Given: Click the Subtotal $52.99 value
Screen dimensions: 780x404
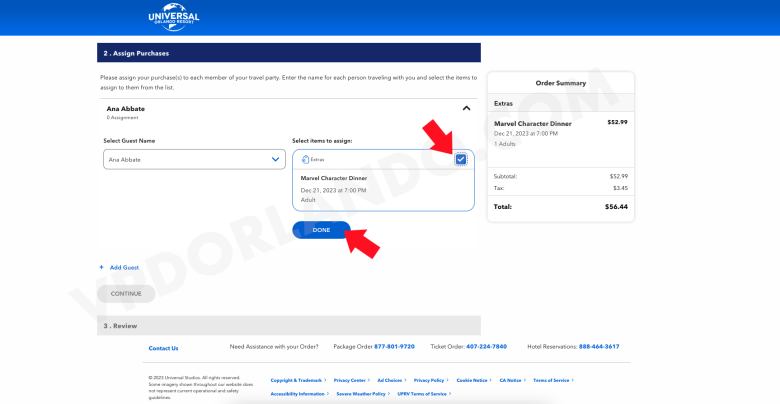Looking at the screenshot, I should (619, 176).
